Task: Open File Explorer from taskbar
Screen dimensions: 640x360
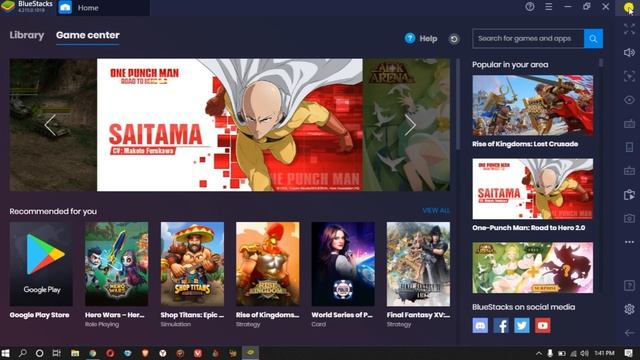Action: [x=75, y=353]
